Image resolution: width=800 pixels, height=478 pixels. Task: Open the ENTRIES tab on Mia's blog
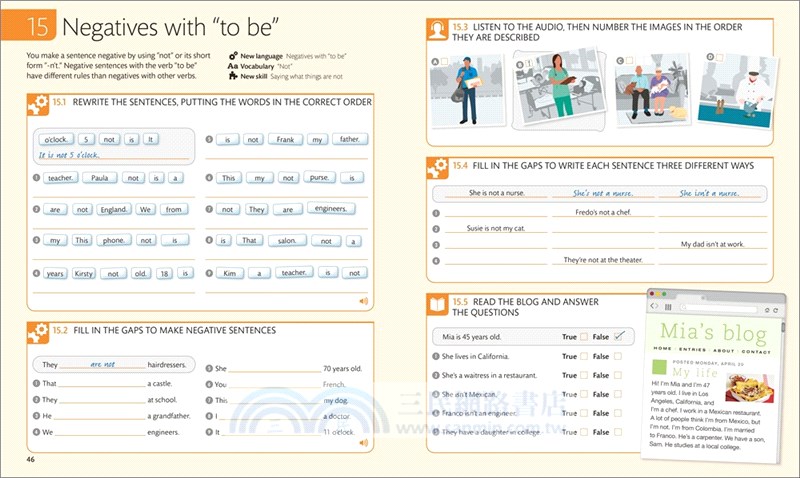pyautogui.click(x=691, y=352)
